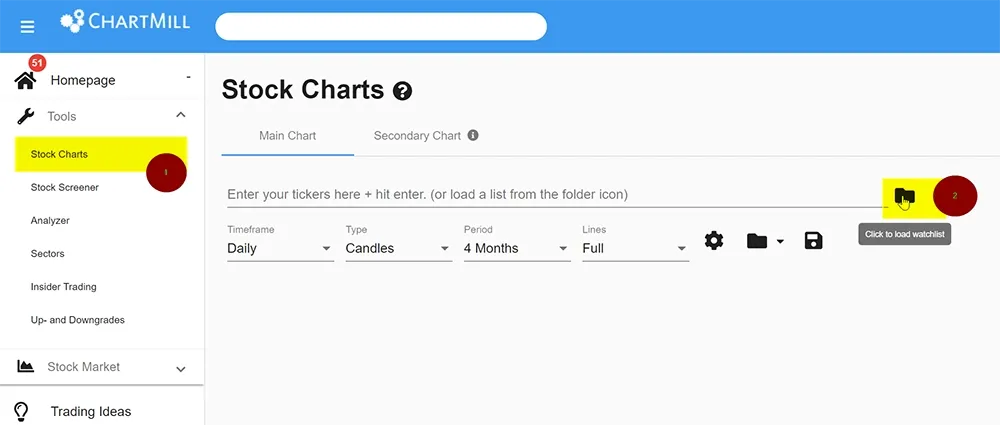Click the Trading Ideas lightbulb icon
Screen dimensions: 1000x425
click(x=22, y=412)
